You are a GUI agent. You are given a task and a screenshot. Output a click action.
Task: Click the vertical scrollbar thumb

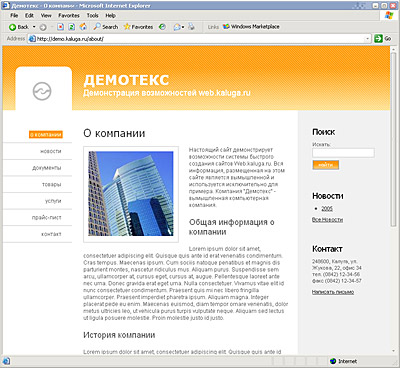tap(394, 139)
